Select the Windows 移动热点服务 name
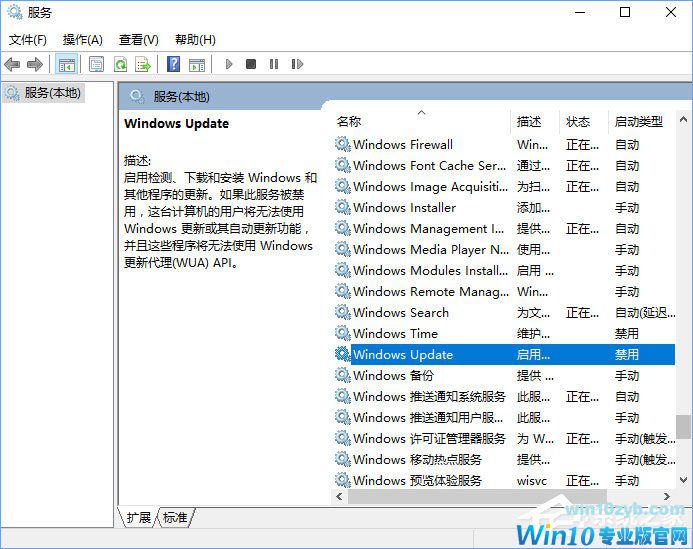The height and width of the screenshot is (549, 693). 417,459
